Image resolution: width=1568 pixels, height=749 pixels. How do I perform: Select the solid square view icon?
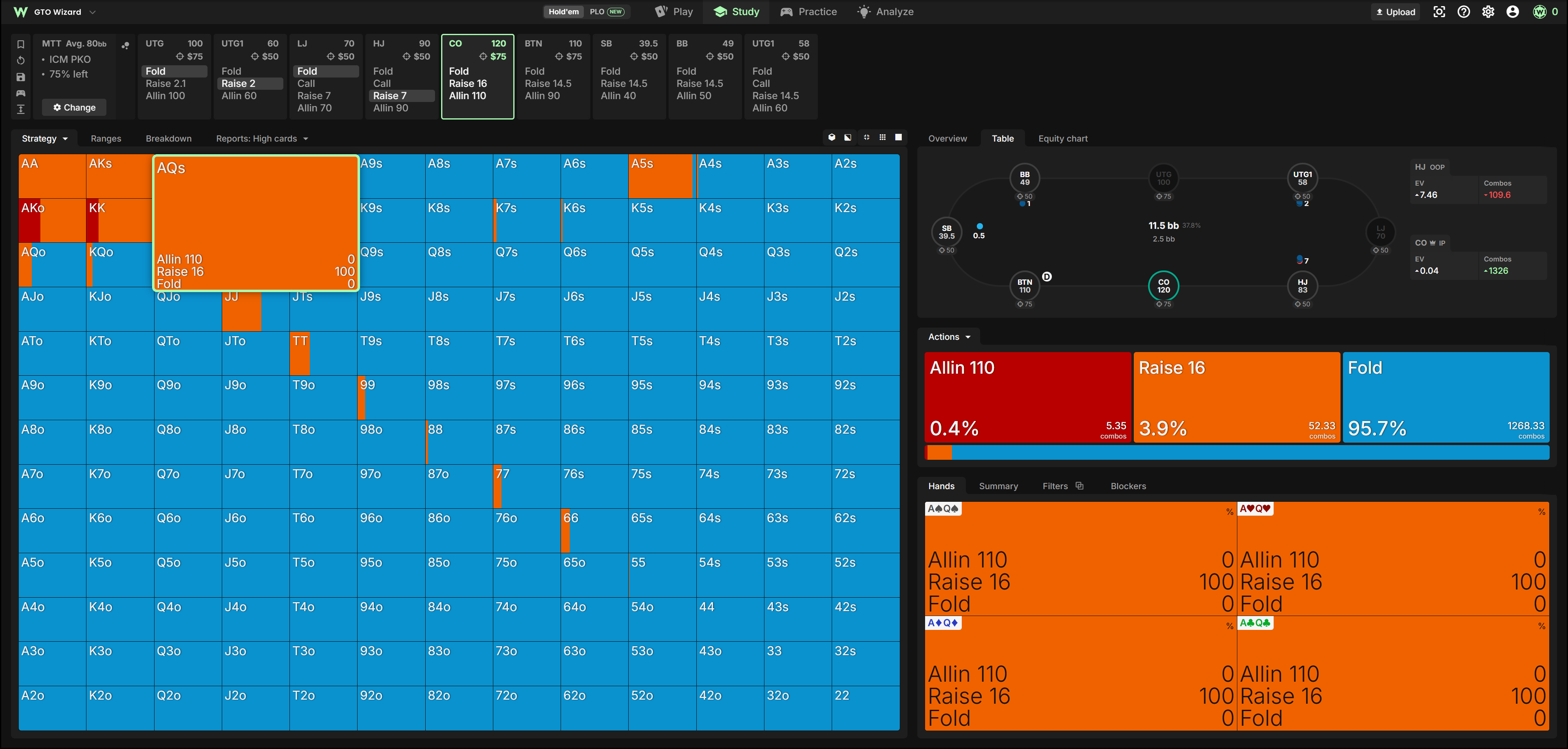899,137
